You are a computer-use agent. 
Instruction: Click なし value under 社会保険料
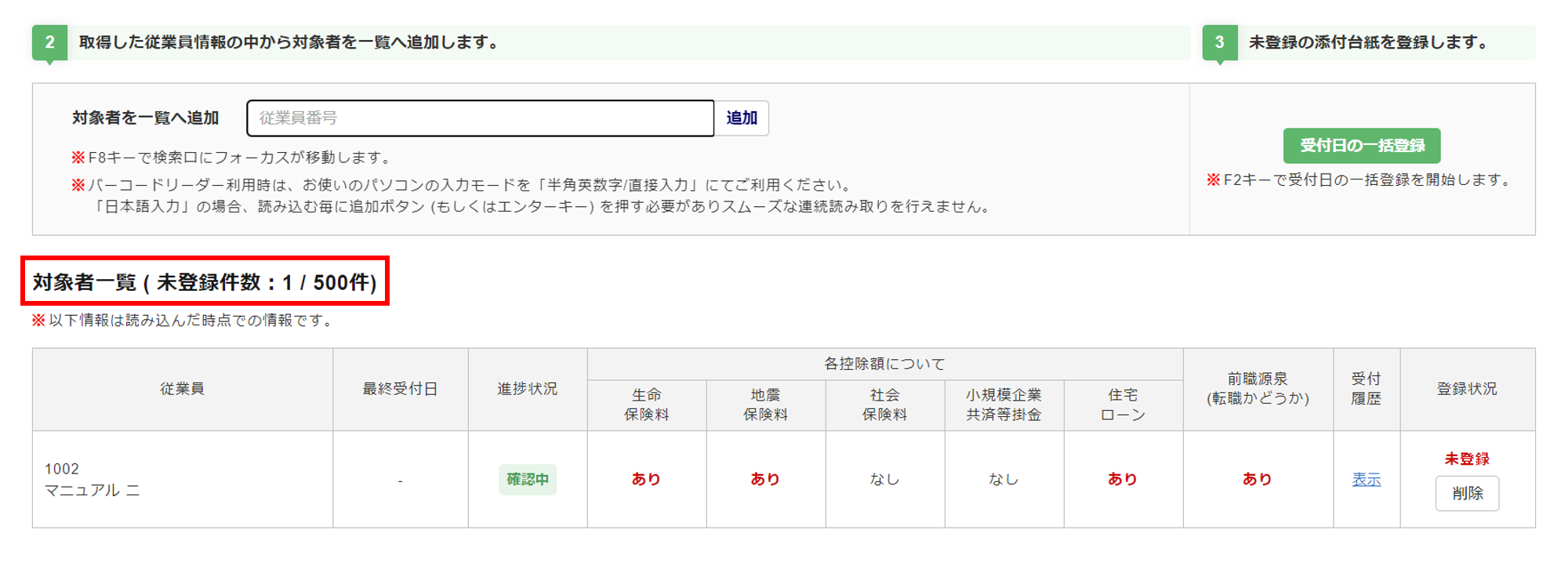tap(885, 480)
